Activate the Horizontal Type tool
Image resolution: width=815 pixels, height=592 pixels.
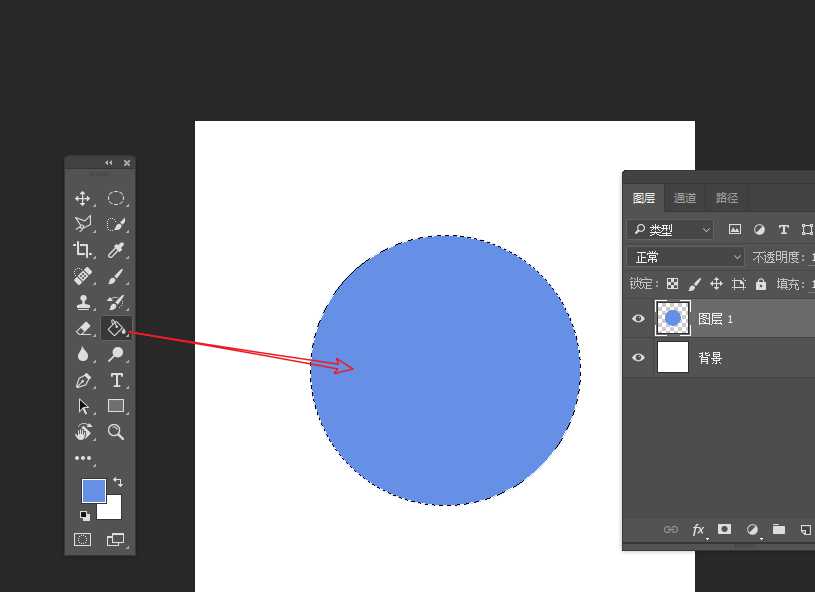[116, 380]
